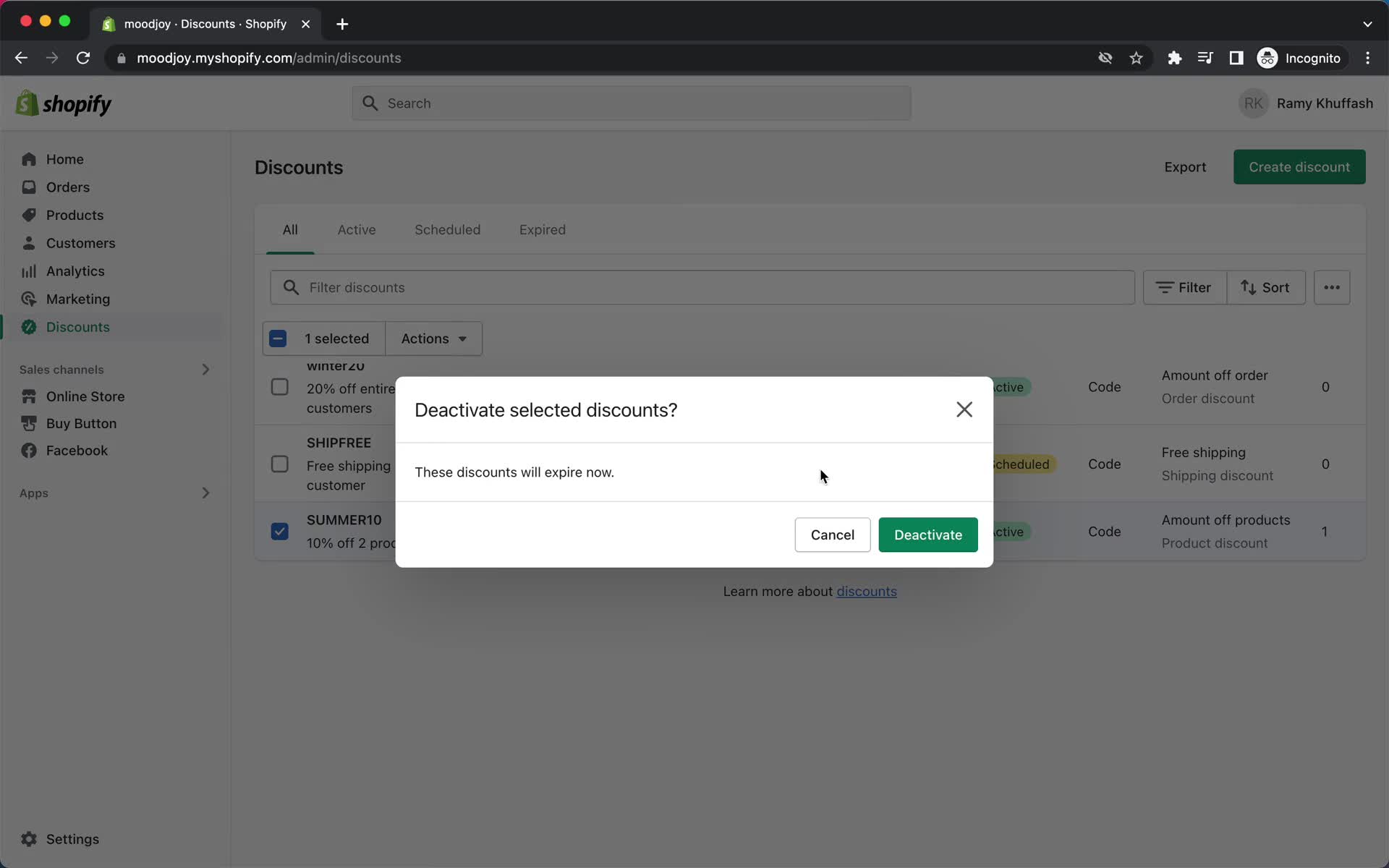Click the Shopify home icon in sidebar
Image resolution: width=1389 pixels, height=868 pixels.
point(25,104)
